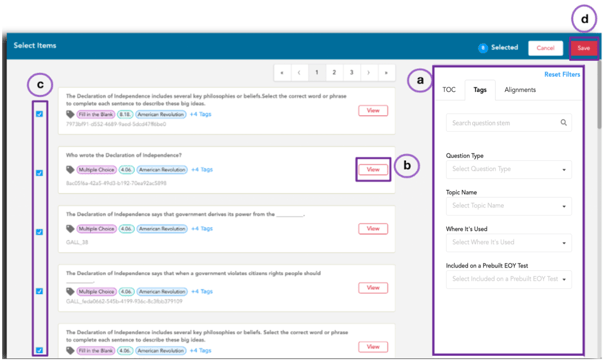Click the American Revolution tag on the last item
603x362 pixels.
pyautogui.click(x=161, y=351)
